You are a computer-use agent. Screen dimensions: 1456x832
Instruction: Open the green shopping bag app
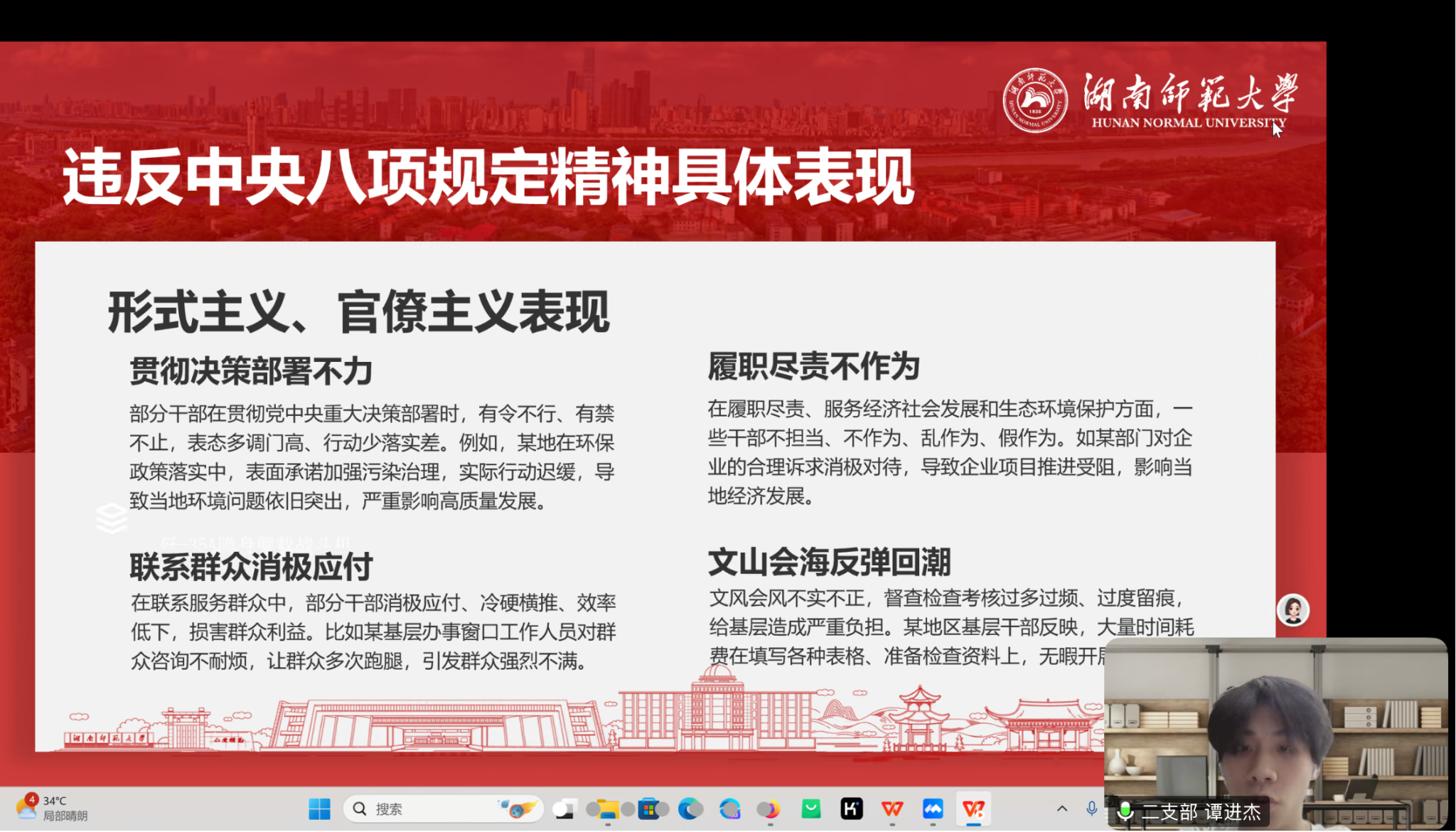(x=810, y=809)
